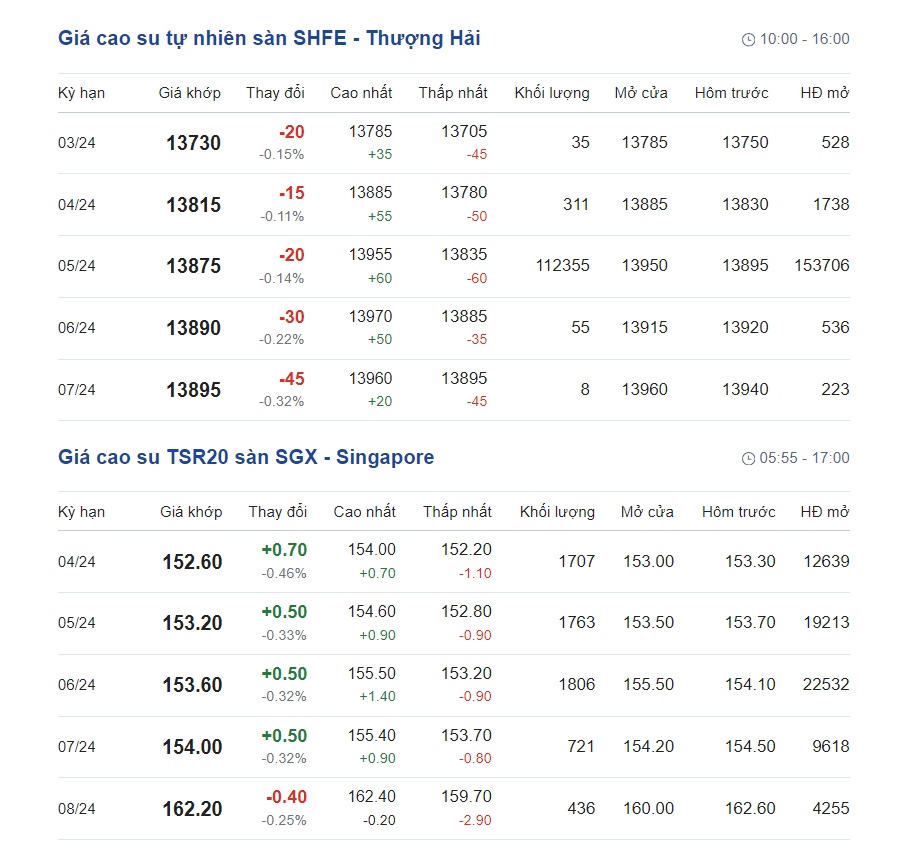
Task: Click SHFE previous-day value 13750
Action: click(x=745, y=142)
